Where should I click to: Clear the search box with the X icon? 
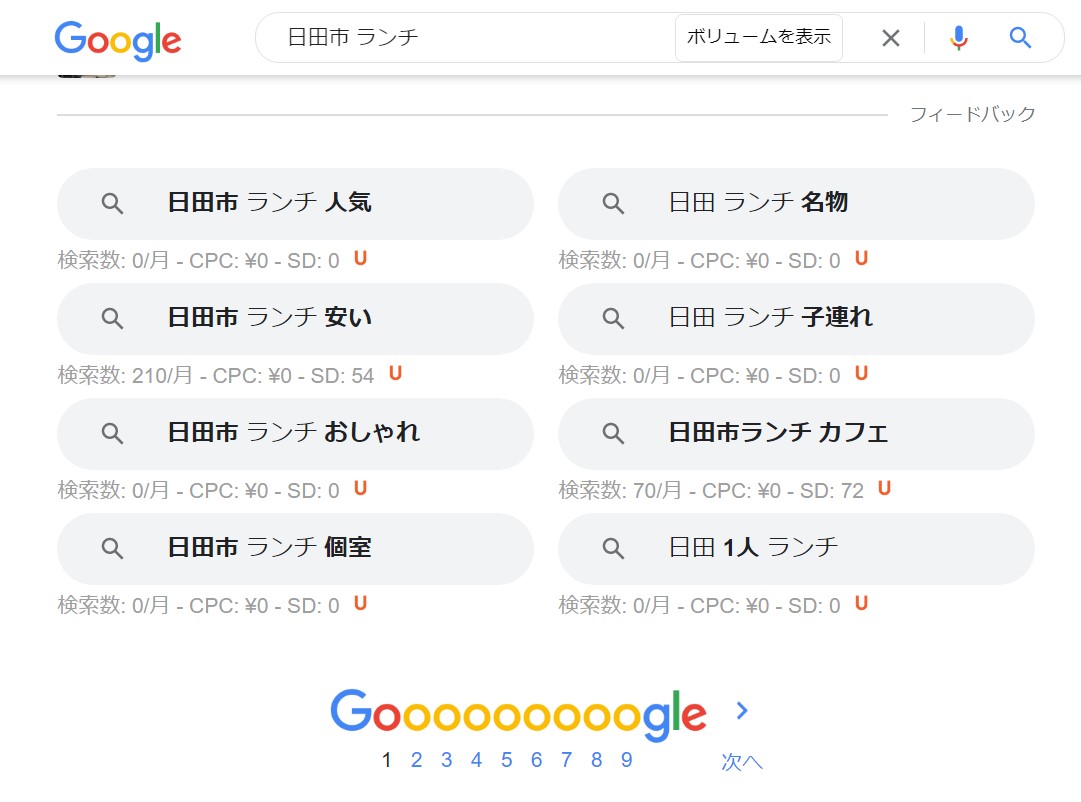click(x=890, y=38)
